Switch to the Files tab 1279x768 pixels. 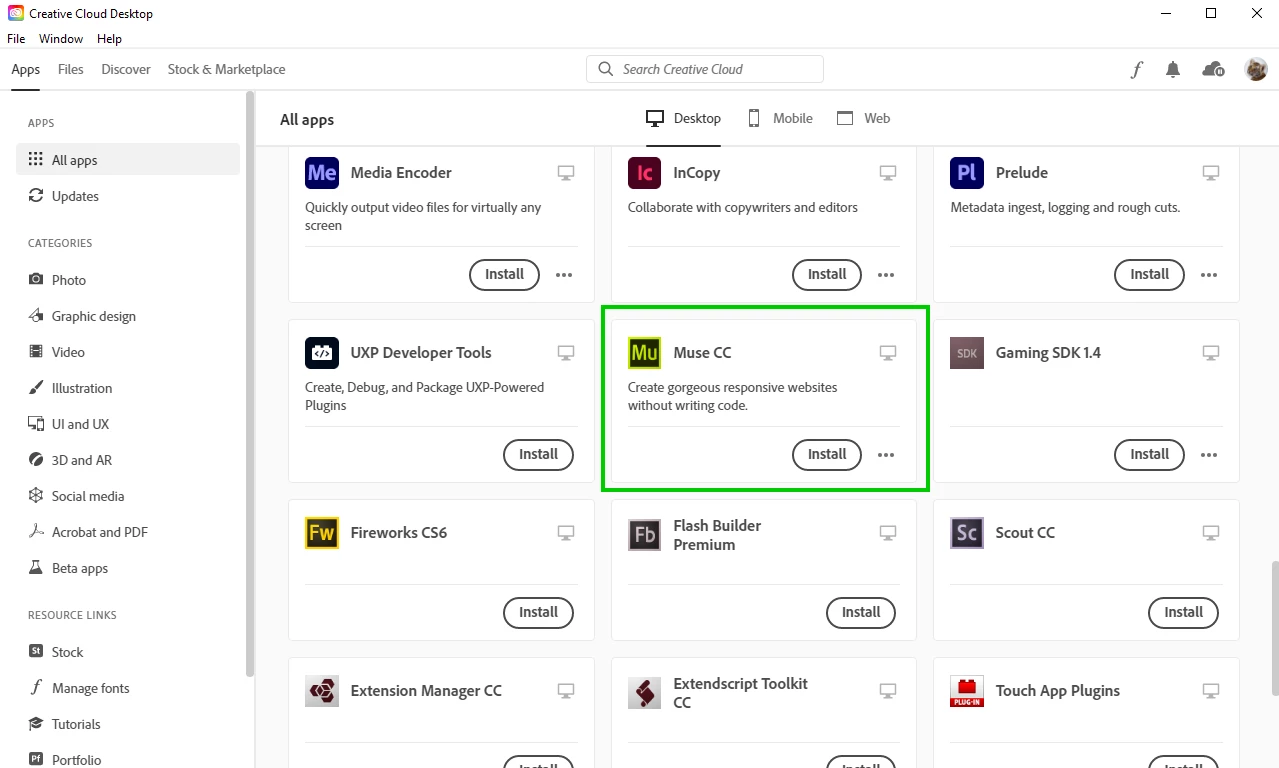71,69
